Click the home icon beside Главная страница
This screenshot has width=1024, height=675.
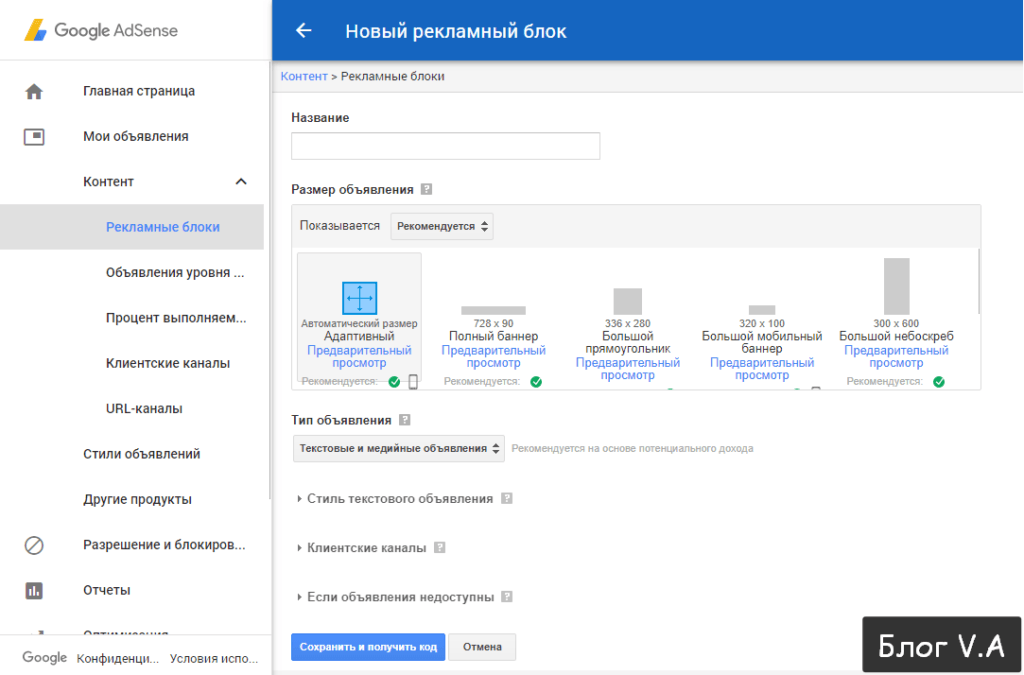click(x=34, y=91)
